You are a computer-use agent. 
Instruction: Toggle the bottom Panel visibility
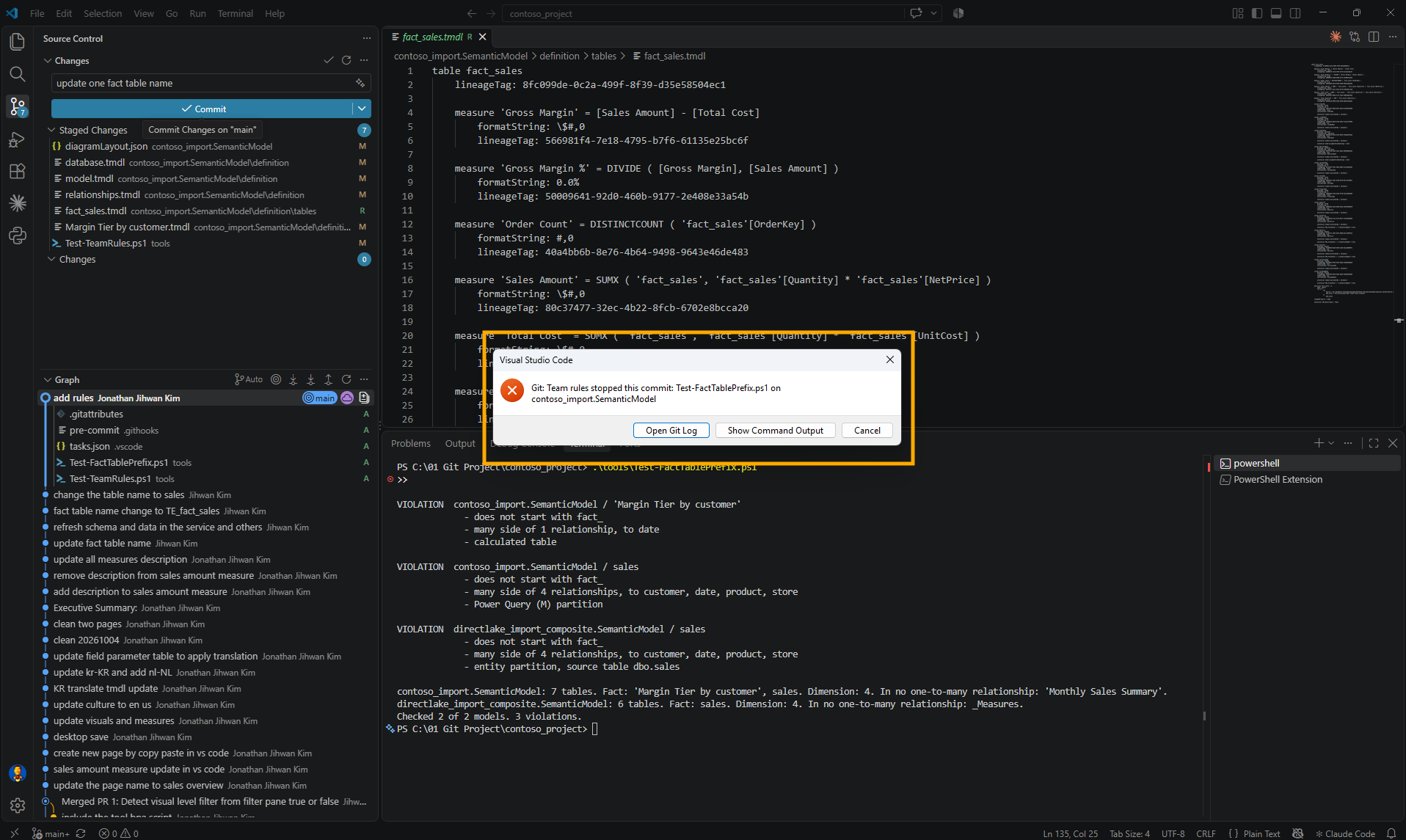pyautogui.click(x=1276, y=13)
